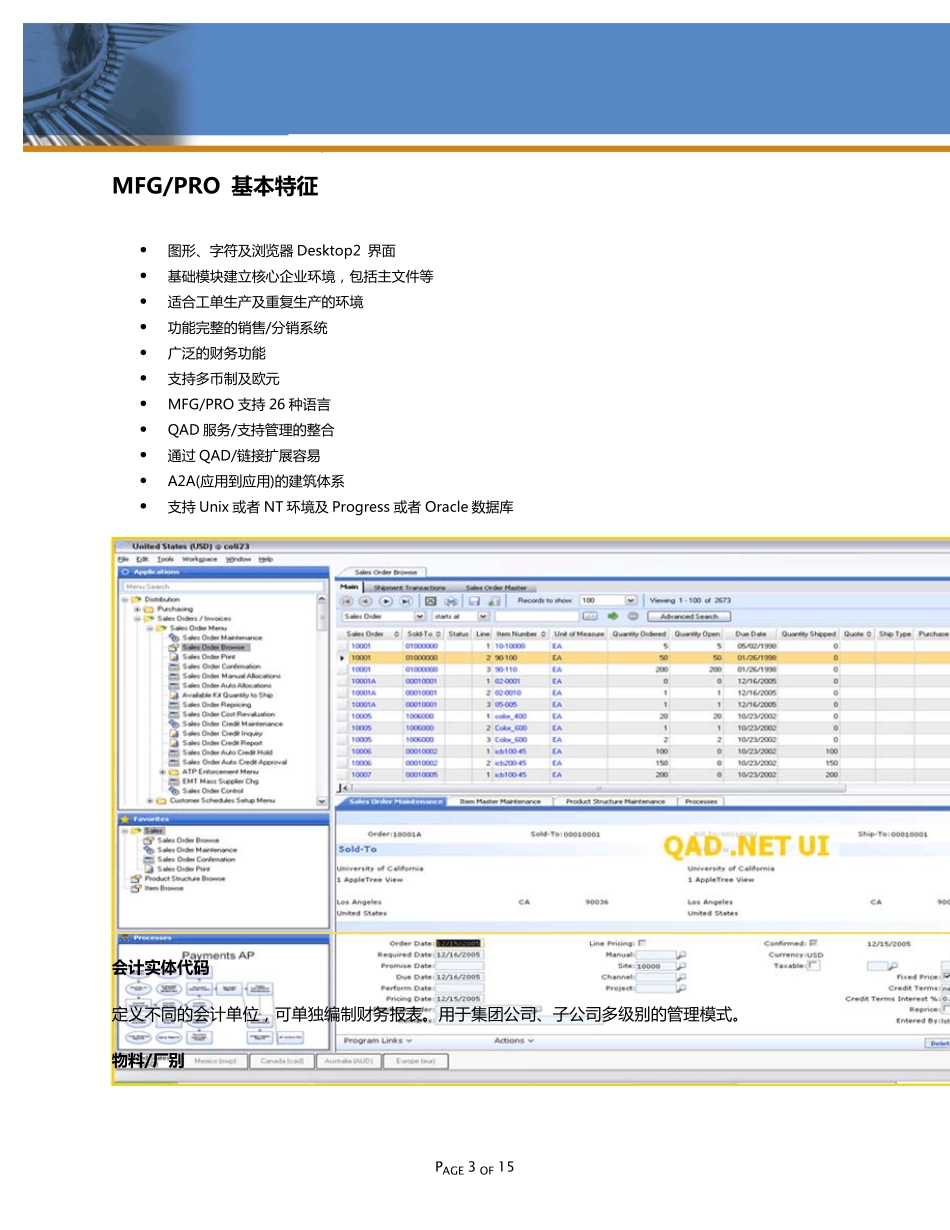Toggle Line Pricing checkbox
The height and width of the screenshot is (1230, 950).
[x=642, y=943]
